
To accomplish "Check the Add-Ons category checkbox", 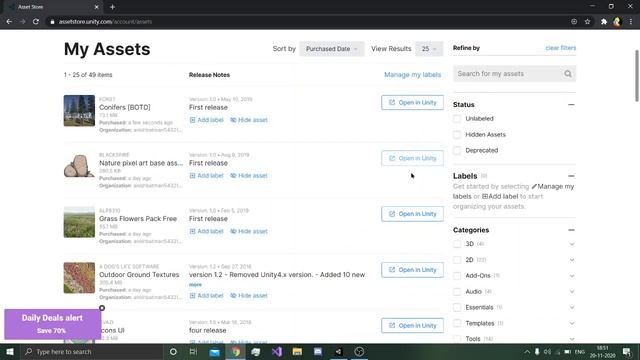I will coord(457,276).
